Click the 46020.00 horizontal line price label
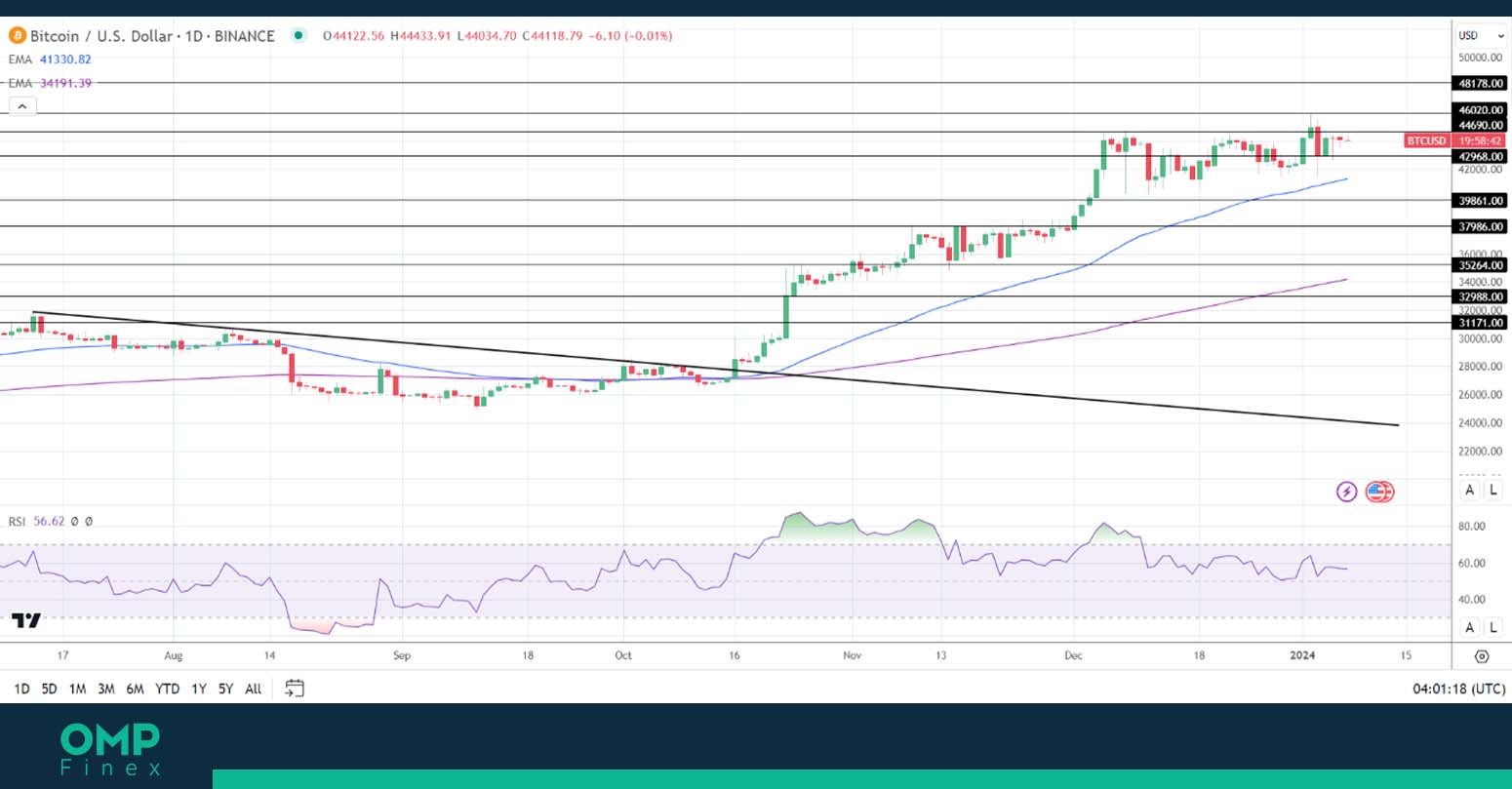The height and width of the screenshot is (789, 1512). [x=1481, y=111]
